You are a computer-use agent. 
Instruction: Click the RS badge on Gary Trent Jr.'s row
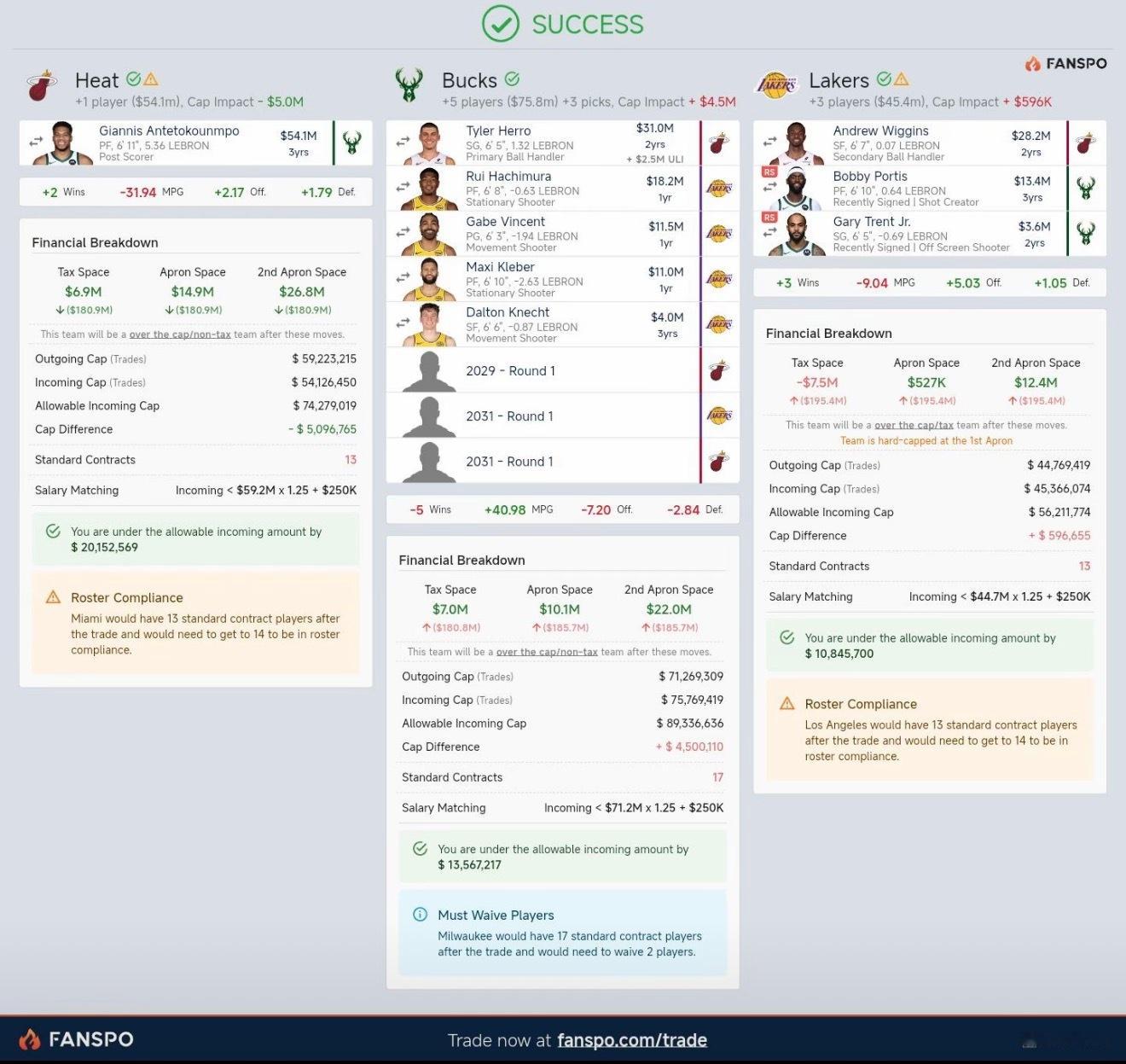[769, 218]
